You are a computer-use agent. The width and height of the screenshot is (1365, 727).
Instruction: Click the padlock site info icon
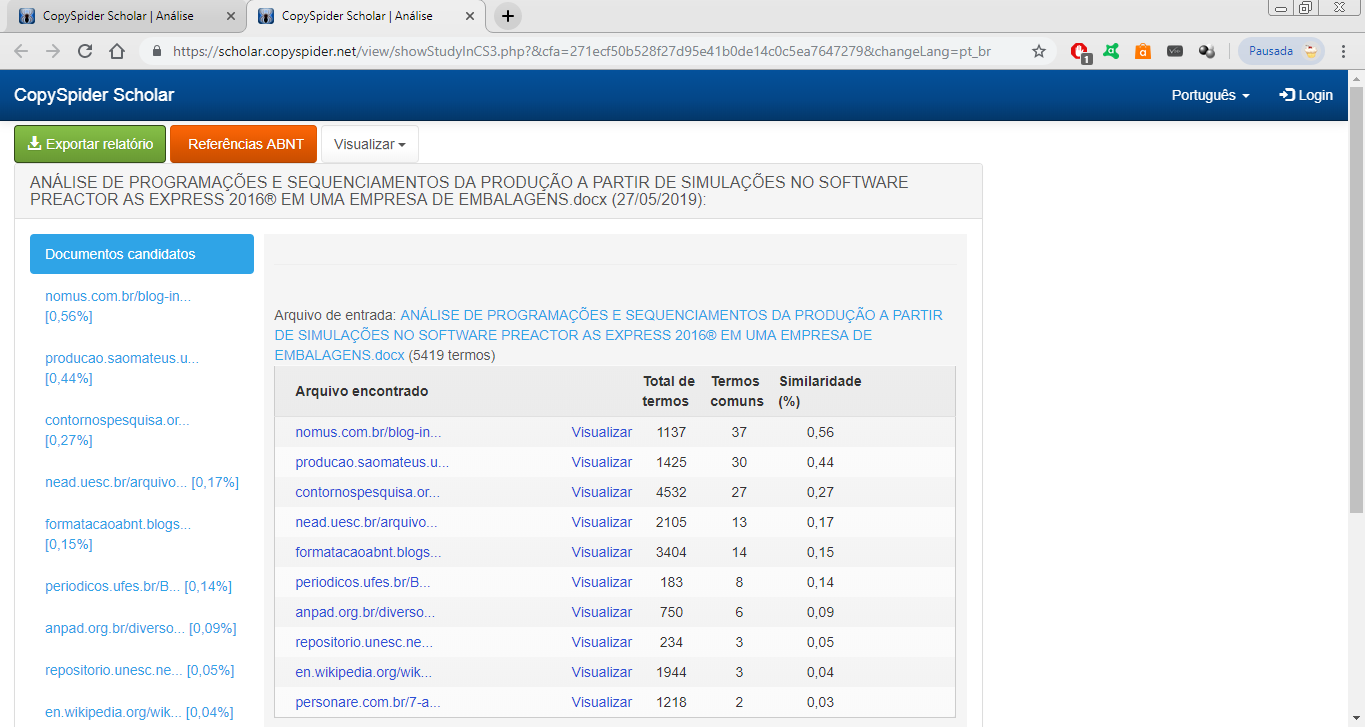pyautogui.click(x=156, y=51)
